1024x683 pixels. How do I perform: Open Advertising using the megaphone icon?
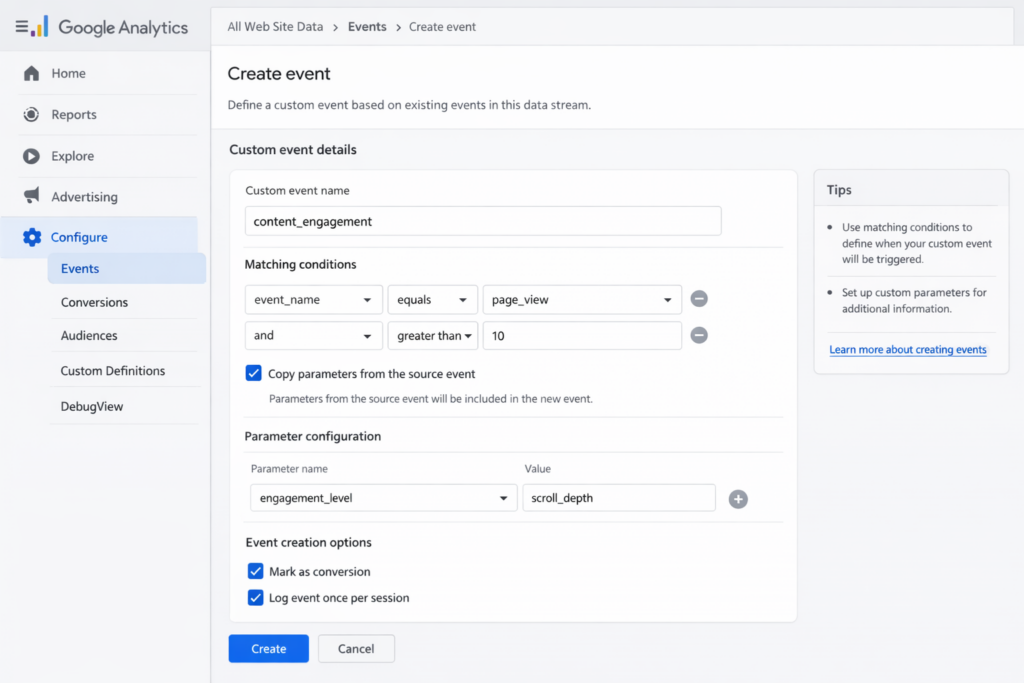31,196
